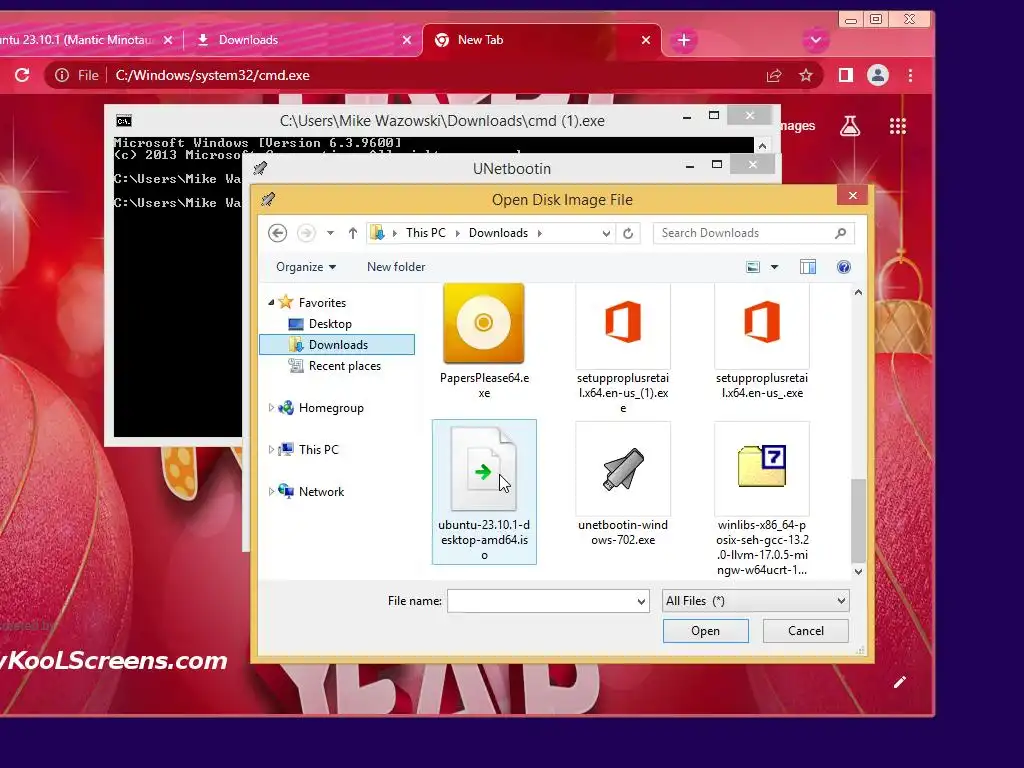Click the This PC breadcrumb segment

coord(426,233)
